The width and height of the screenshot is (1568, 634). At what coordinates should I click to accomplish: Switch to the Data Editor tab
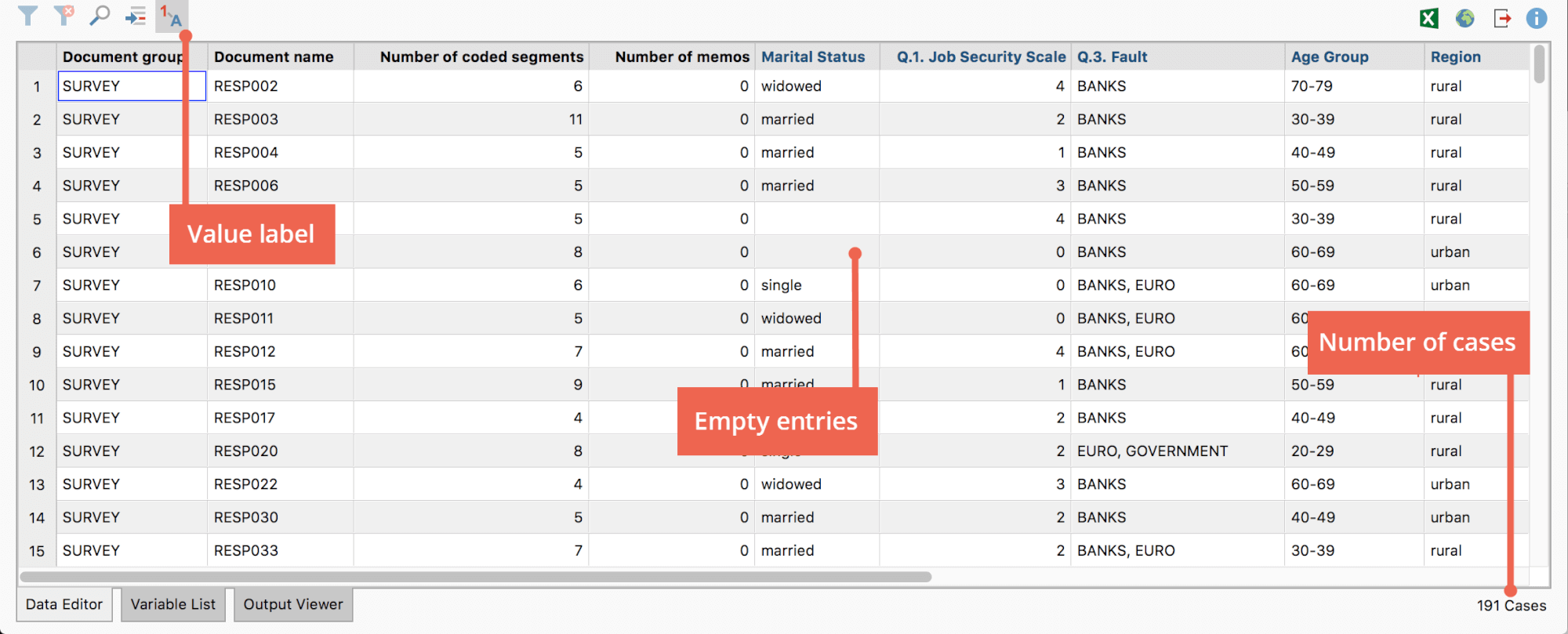point(64,604)
